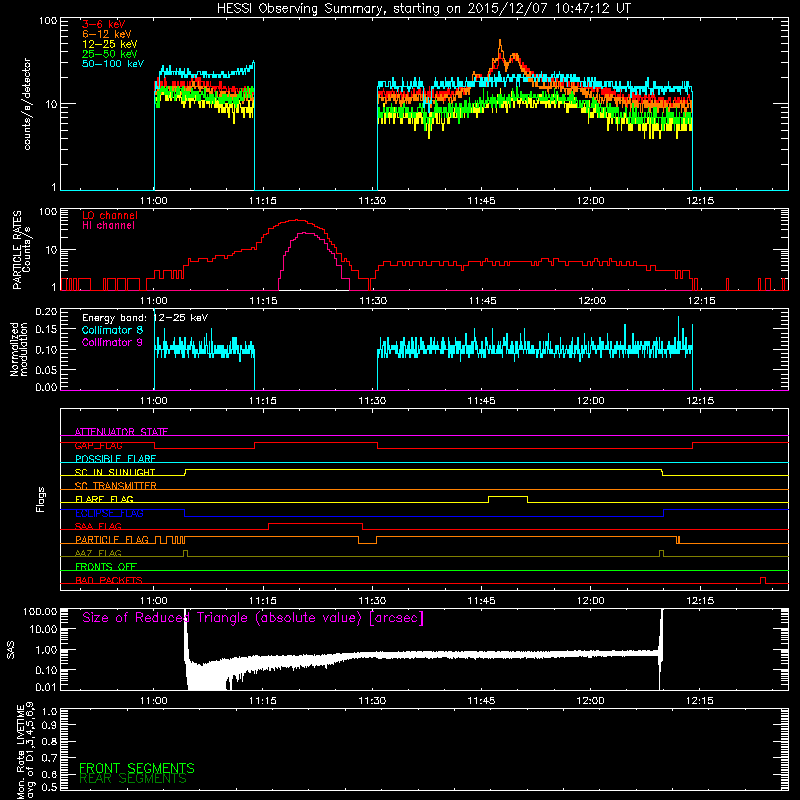800x800 pixels.
Task: Click the 11:30 tick under the SAS panel
Action: [x=372, y=701]
